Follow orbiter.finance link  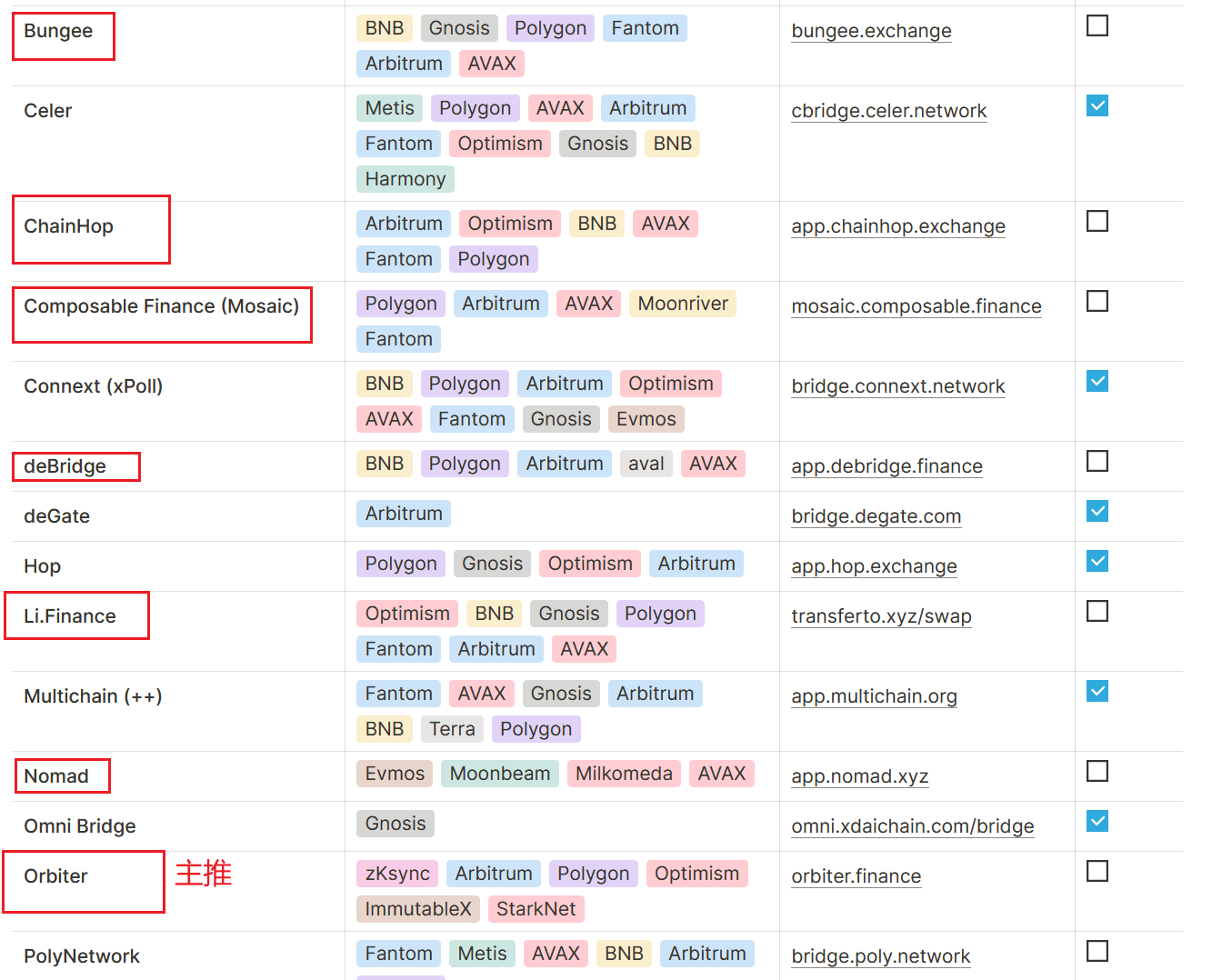point(856,876)
